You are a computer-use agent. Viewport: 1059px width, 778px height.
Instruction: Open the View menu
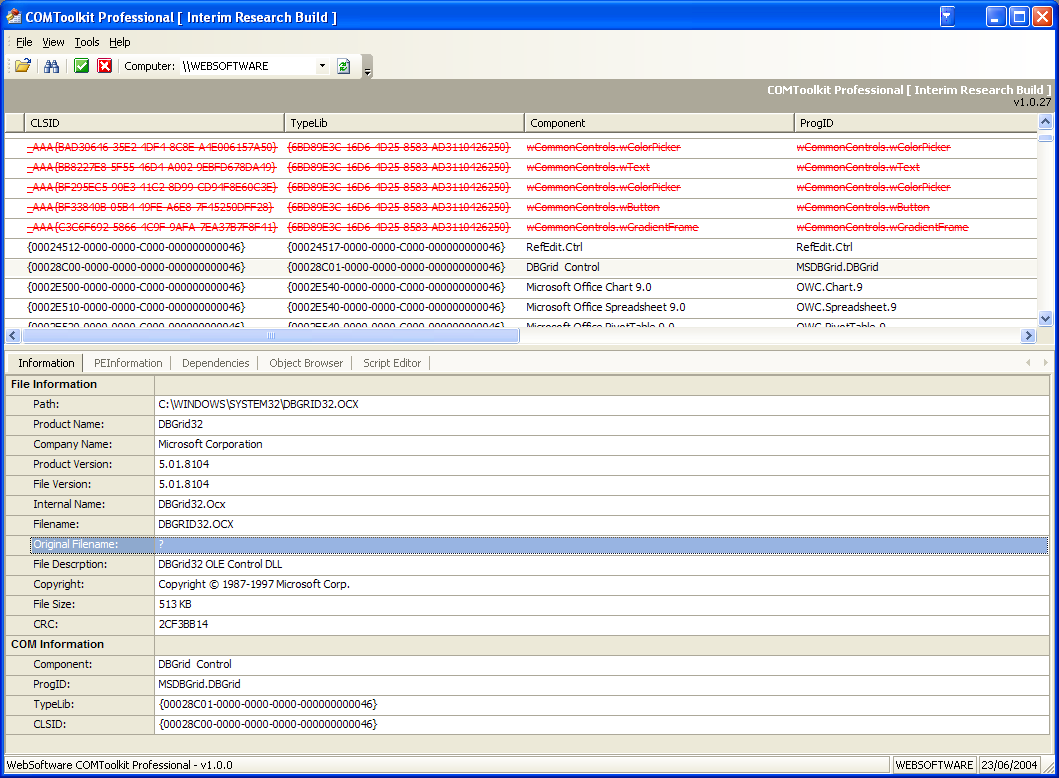pos(53,42)
